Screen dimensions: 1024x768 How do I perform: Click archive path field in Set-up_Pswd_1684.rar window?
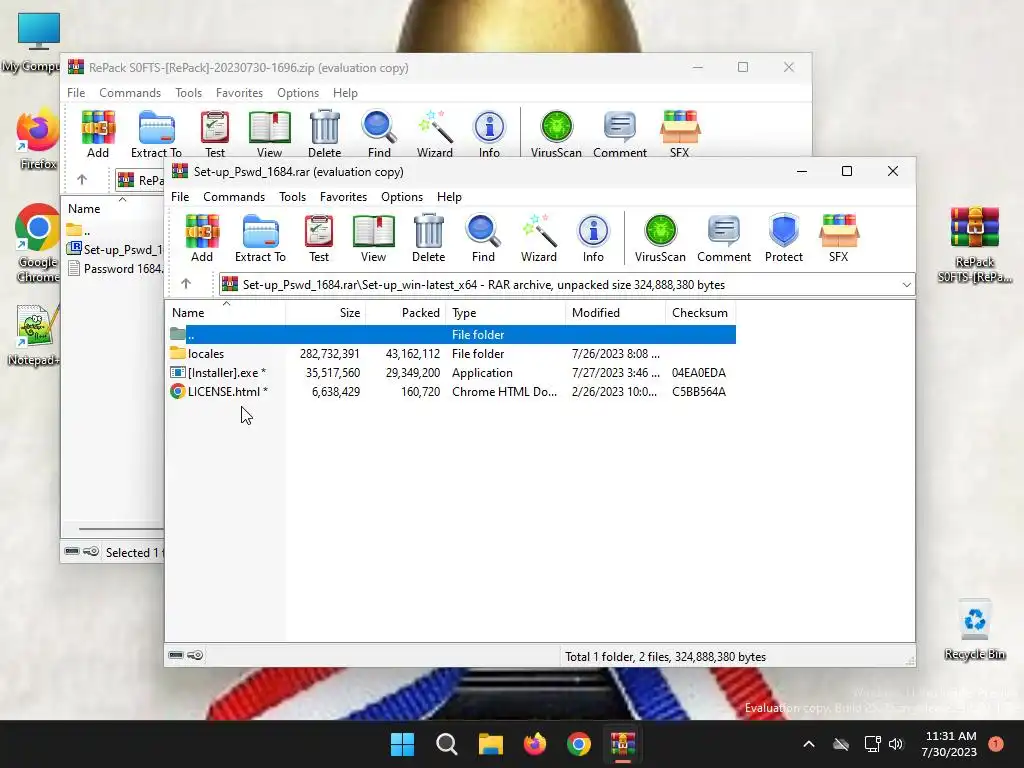(566, 285)
